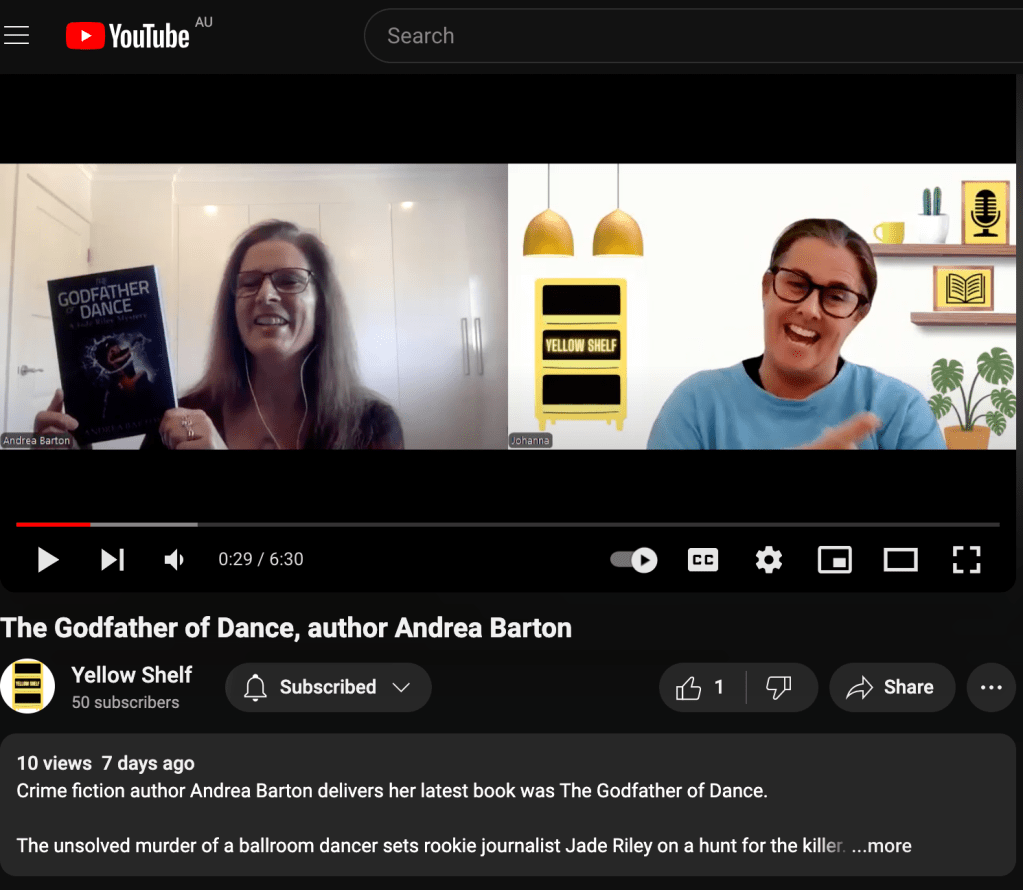The width and height of the screenshot is (1023, 890).
Task: Click the Search input field
Action: point(690,36)
